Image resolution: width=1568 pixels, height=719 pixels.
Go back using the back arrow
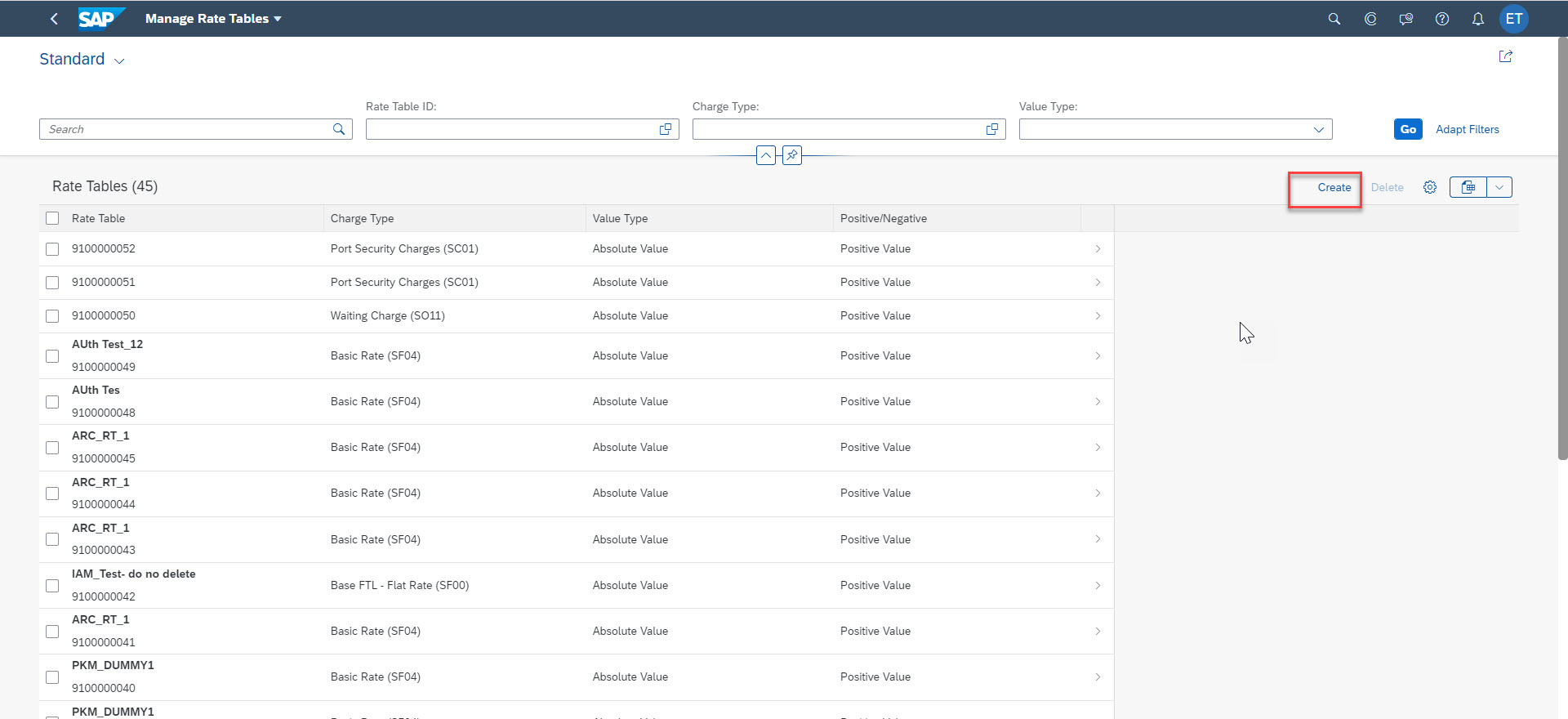click(x=54, y=18)
